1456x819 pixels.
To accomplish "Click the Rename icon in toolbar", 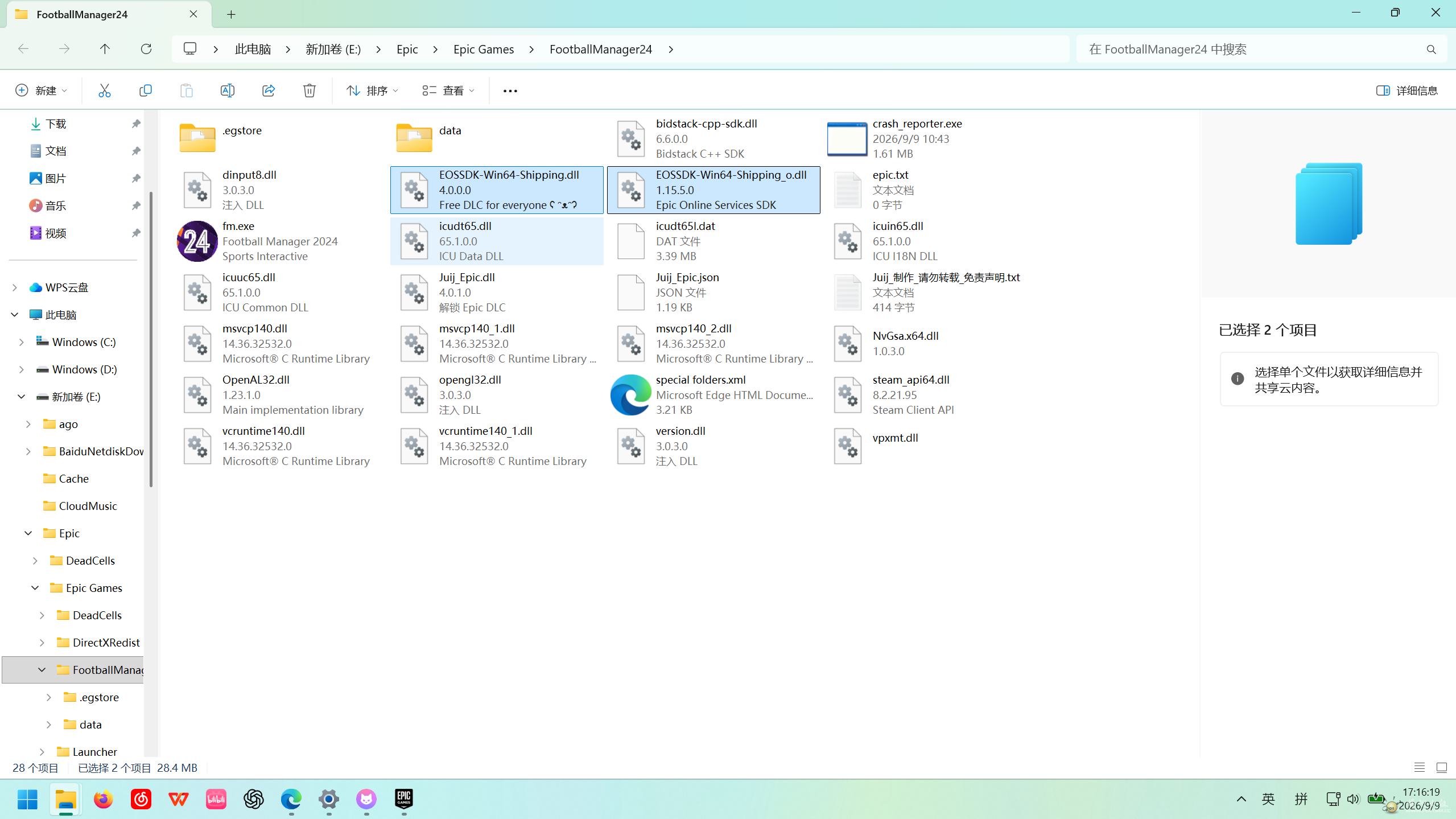I will tap(227, 90).
